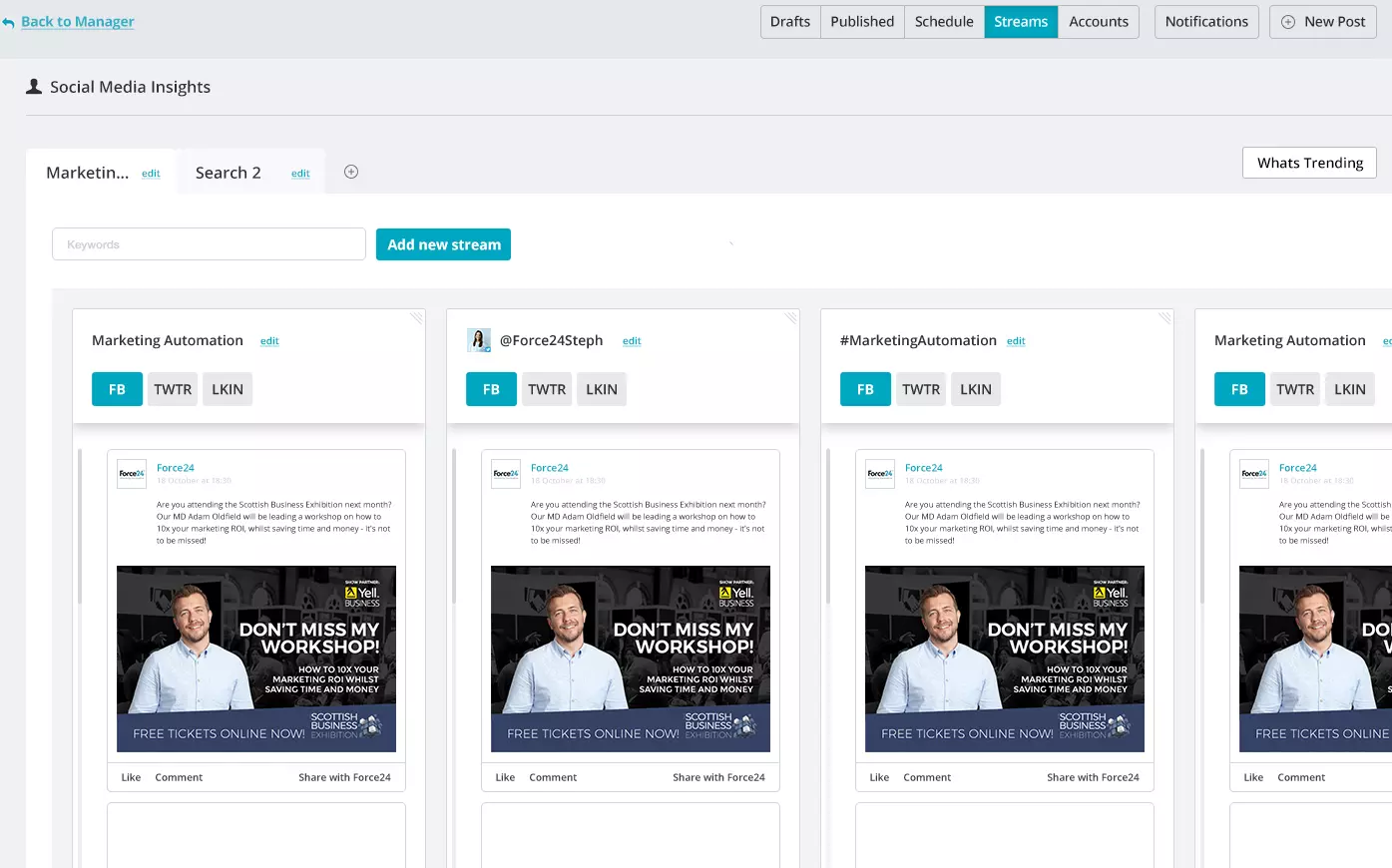The image size is (1392, 868).
Task: Toggle FB in the rightmost Marketing Automation stream
Action: (x=1239, y=389)
